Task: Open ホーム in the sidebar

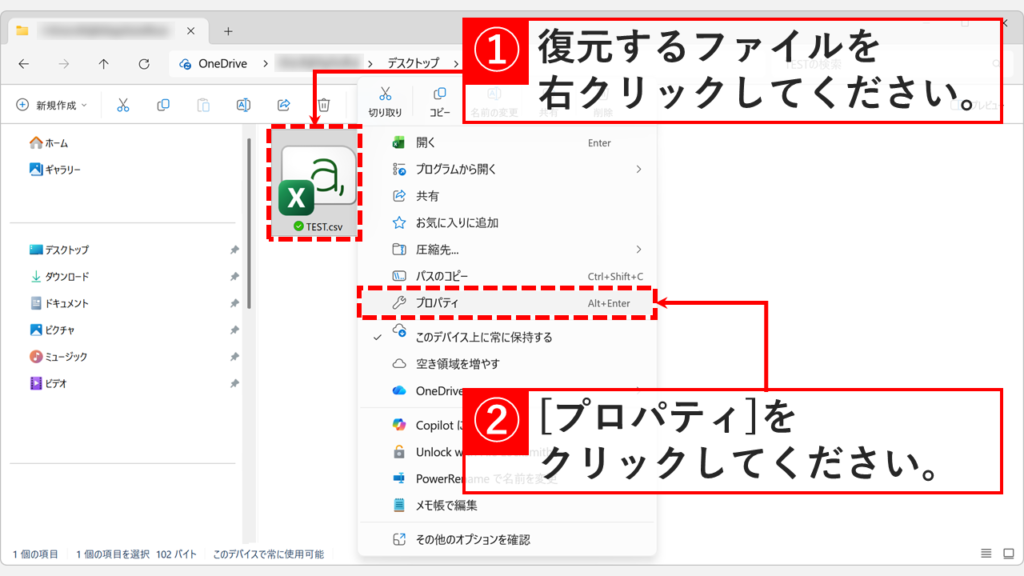Action: (x=49, y=143)
